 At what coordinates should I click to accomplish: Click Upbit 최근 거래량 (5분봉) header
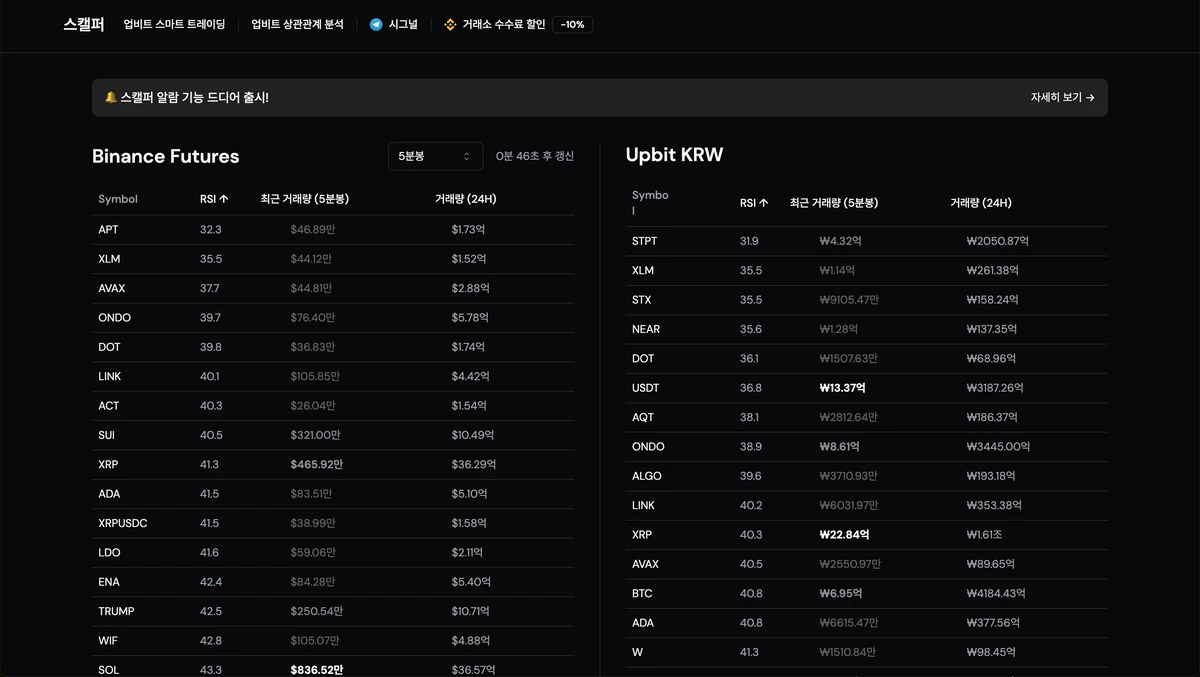click(x=834, y=202)
